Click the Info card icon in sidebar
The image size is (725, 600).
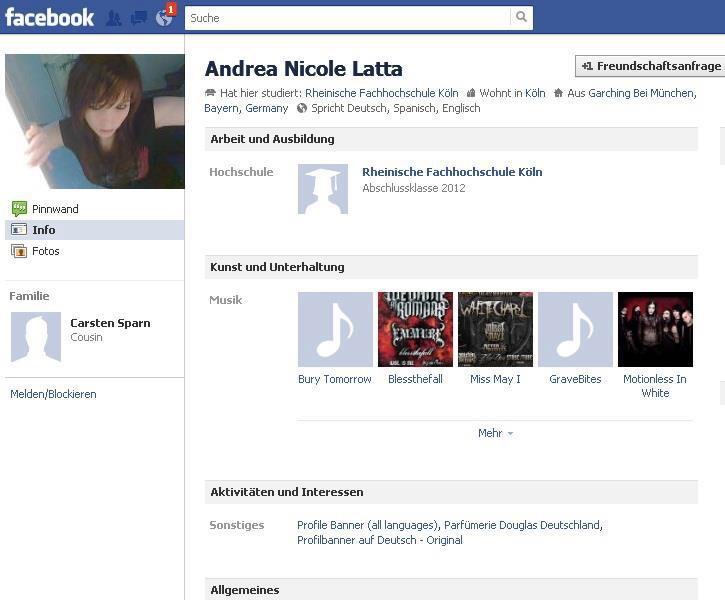[x=19, y=229]
